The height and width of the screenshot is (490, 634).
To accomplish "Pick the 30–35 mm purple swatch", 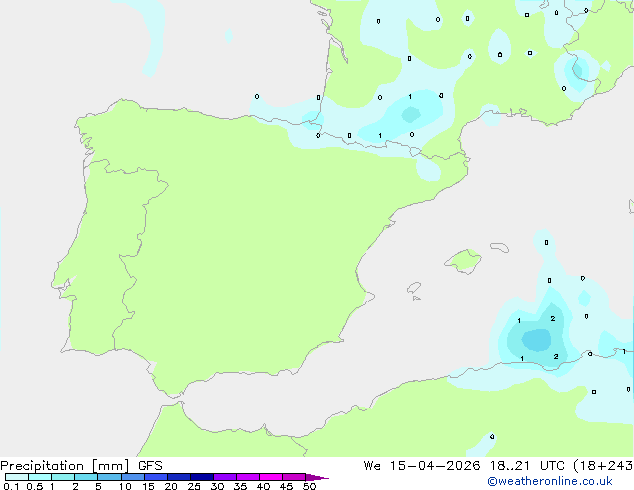I will [225, 477].
